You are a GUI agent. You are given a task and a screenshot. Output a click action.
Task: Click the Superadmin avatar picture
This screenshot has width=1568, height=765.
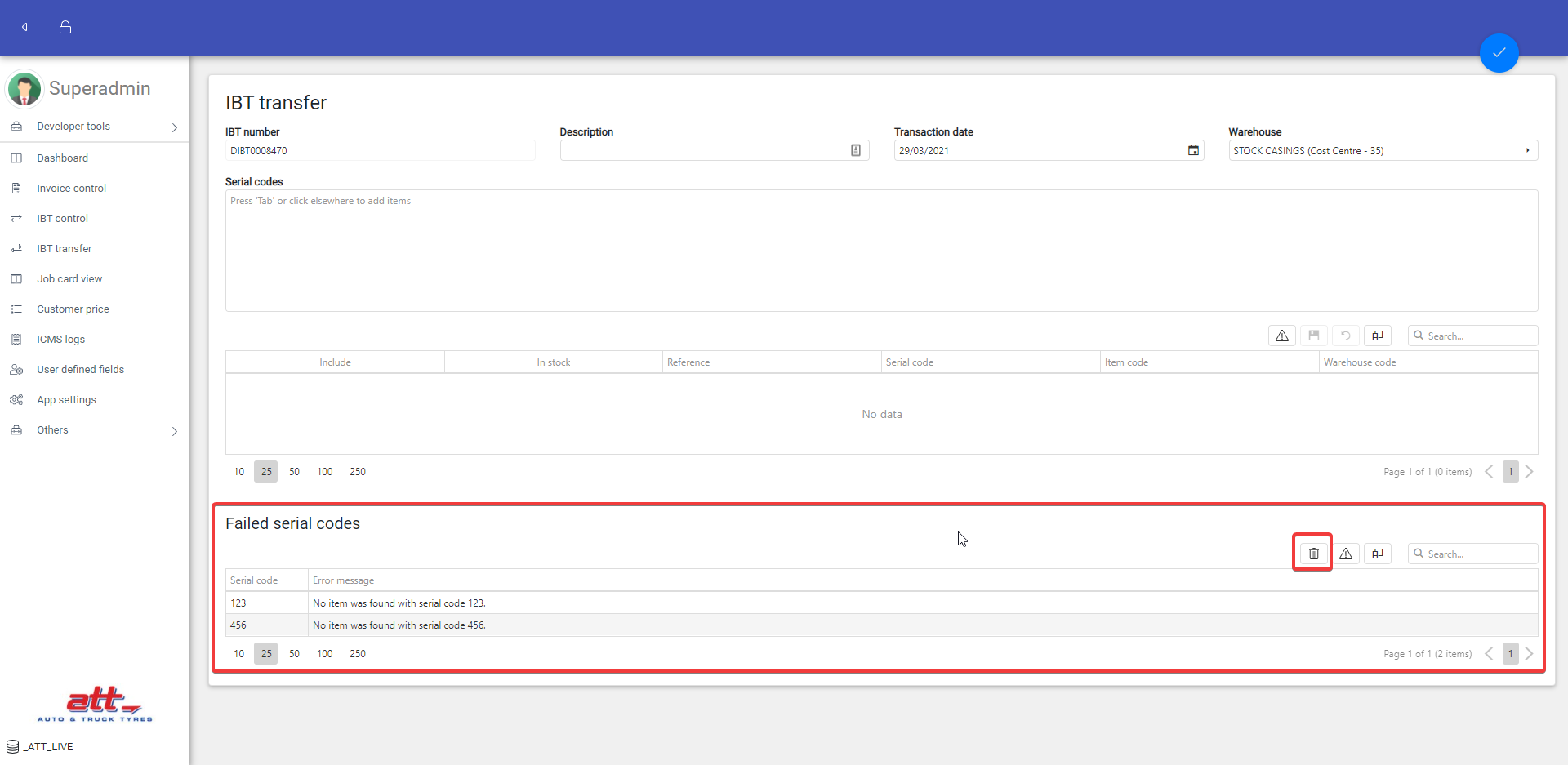(x=24, y=89)
